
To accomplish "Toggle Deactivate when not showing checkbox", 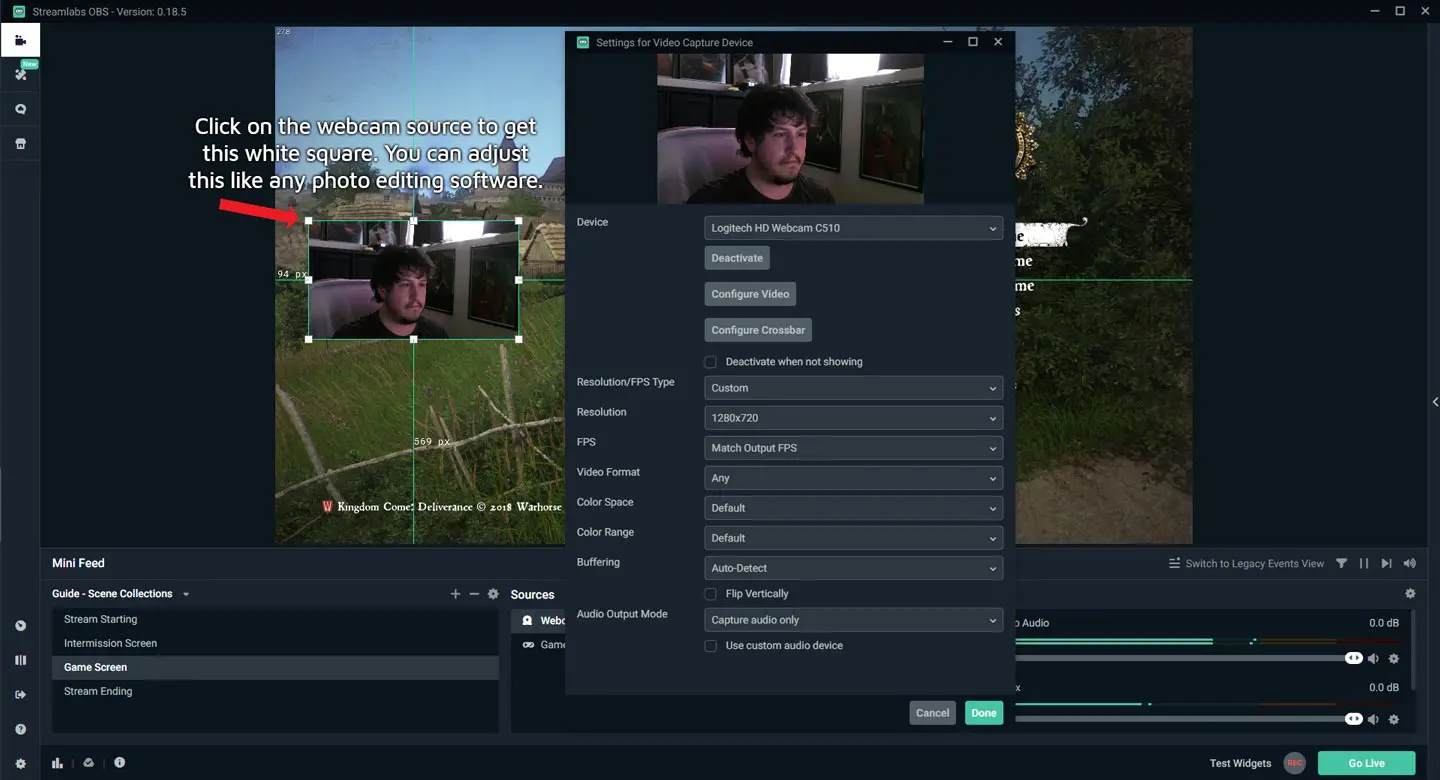I will 711,362.
